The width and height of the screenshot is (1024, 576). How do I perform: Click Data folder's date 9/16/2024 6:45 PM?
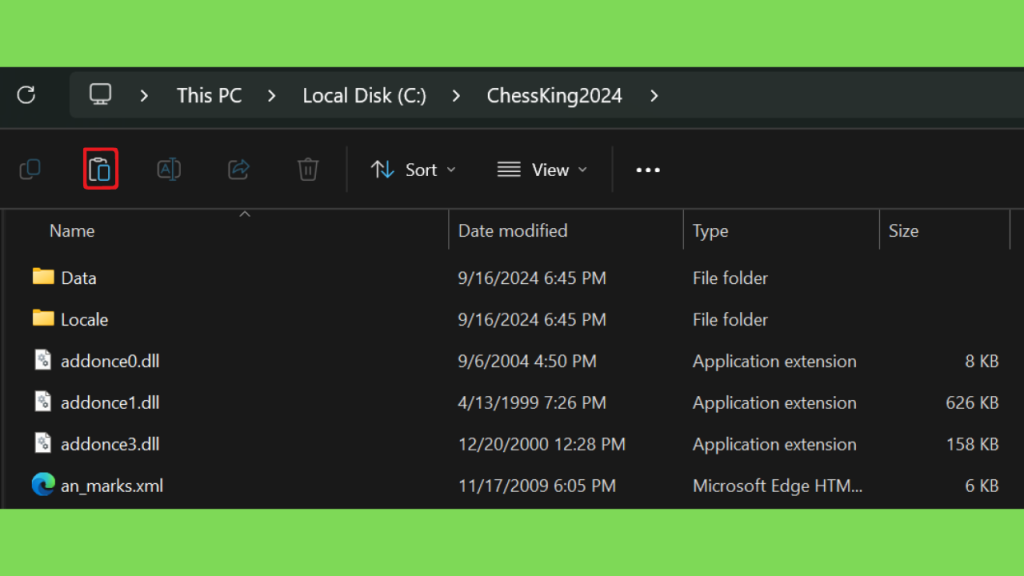pos(532,278)
